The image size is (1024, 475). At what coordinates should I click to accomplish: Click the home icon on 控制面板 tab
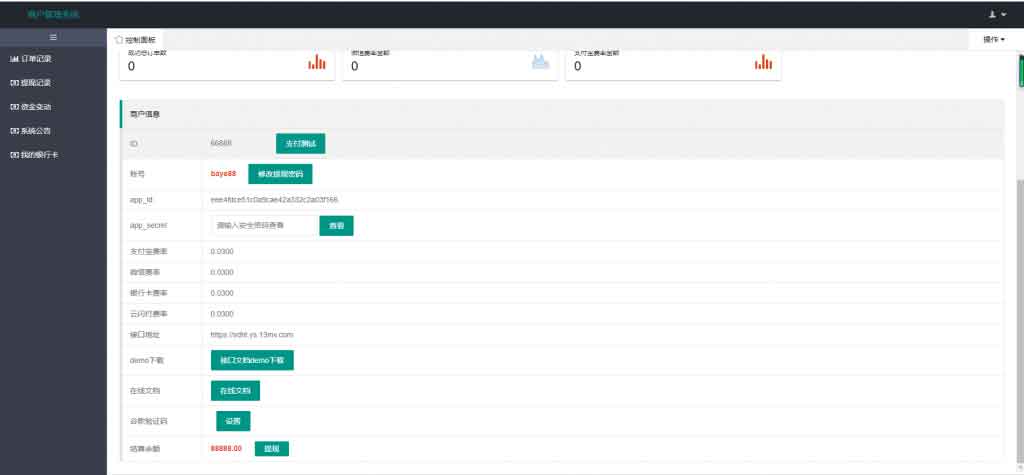[119, 39]
